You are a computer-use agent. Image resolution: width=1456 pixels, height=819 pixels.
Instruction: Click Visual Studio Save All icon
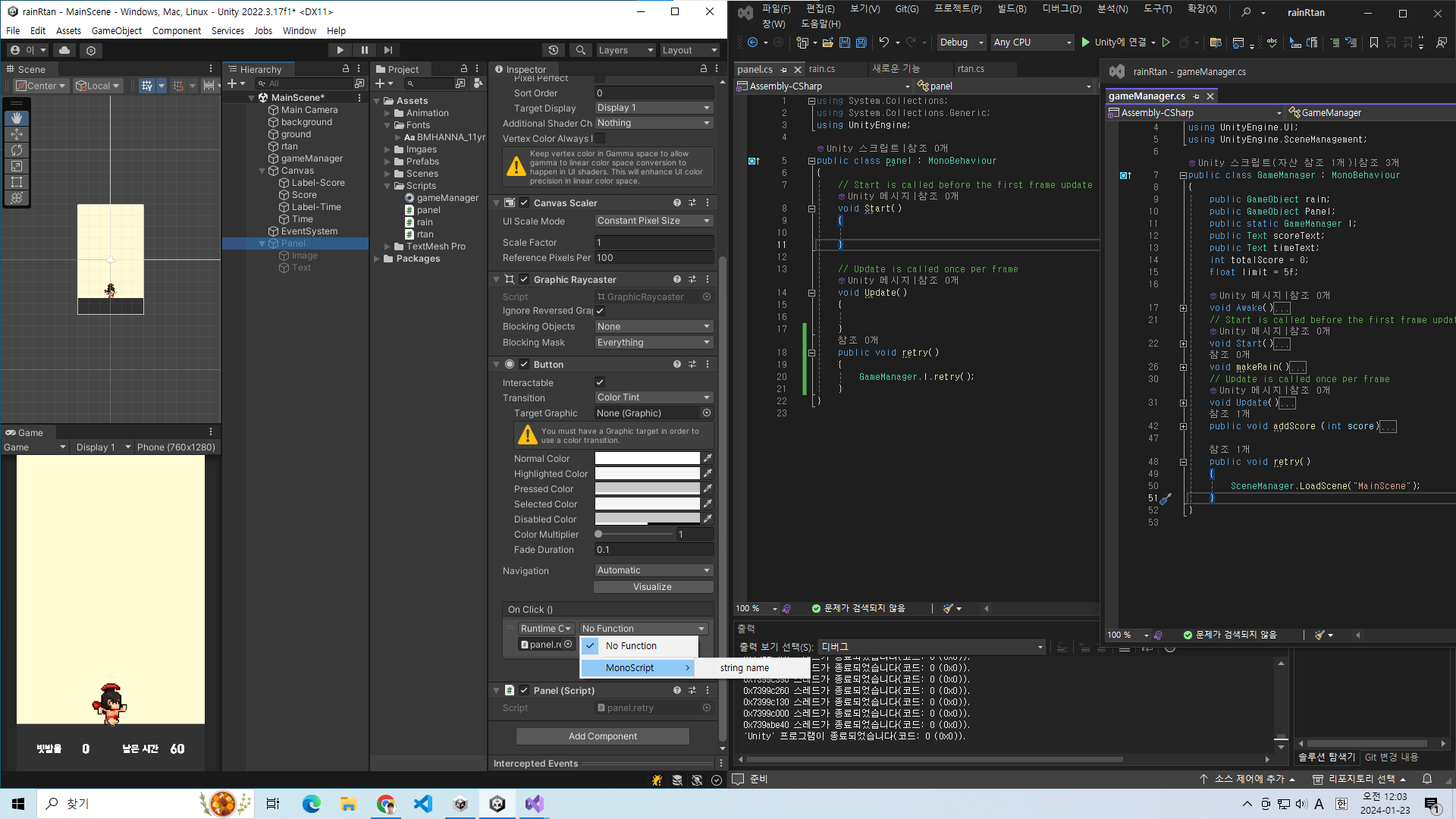coord(861,42)
